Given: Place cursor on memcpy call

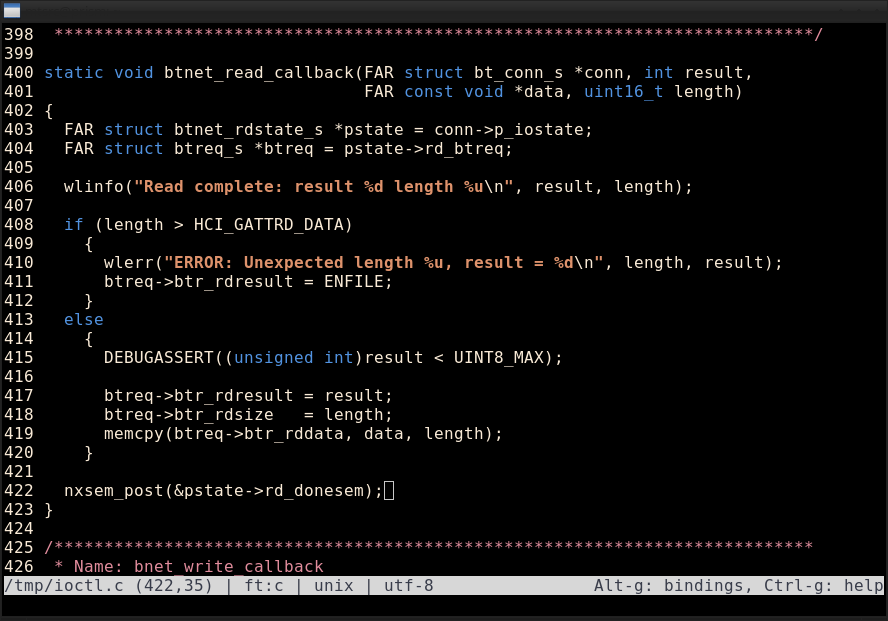Looking at the screenshot, I should [x=133, y=434].
